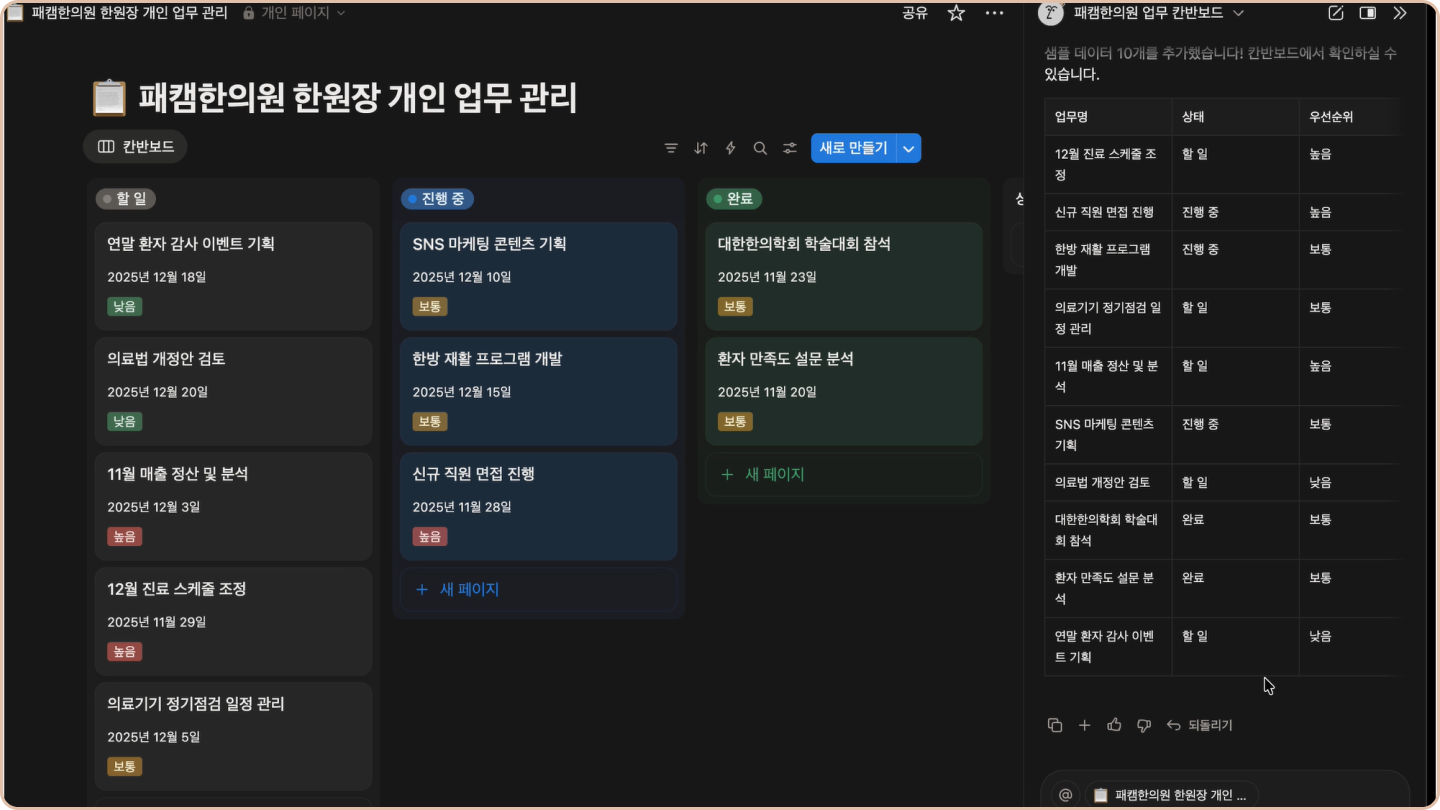This screenshot has width=1440, height=810.
Task: Click the 새로 만들기 button
Action: point(854,148)
